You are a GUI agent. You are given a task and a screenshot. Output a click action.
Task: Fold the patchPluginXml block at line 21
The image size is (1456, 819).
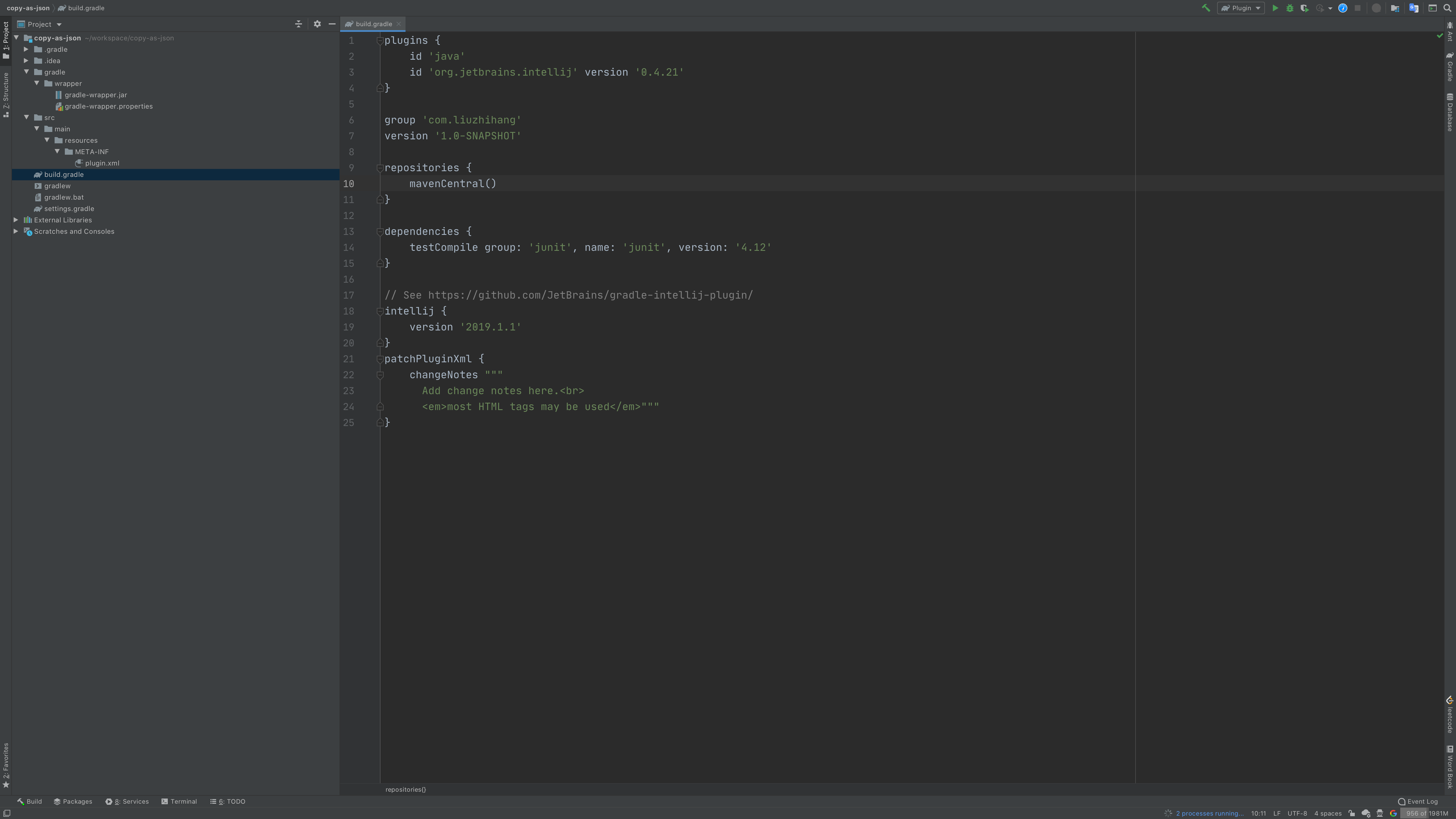pos(380,359)
